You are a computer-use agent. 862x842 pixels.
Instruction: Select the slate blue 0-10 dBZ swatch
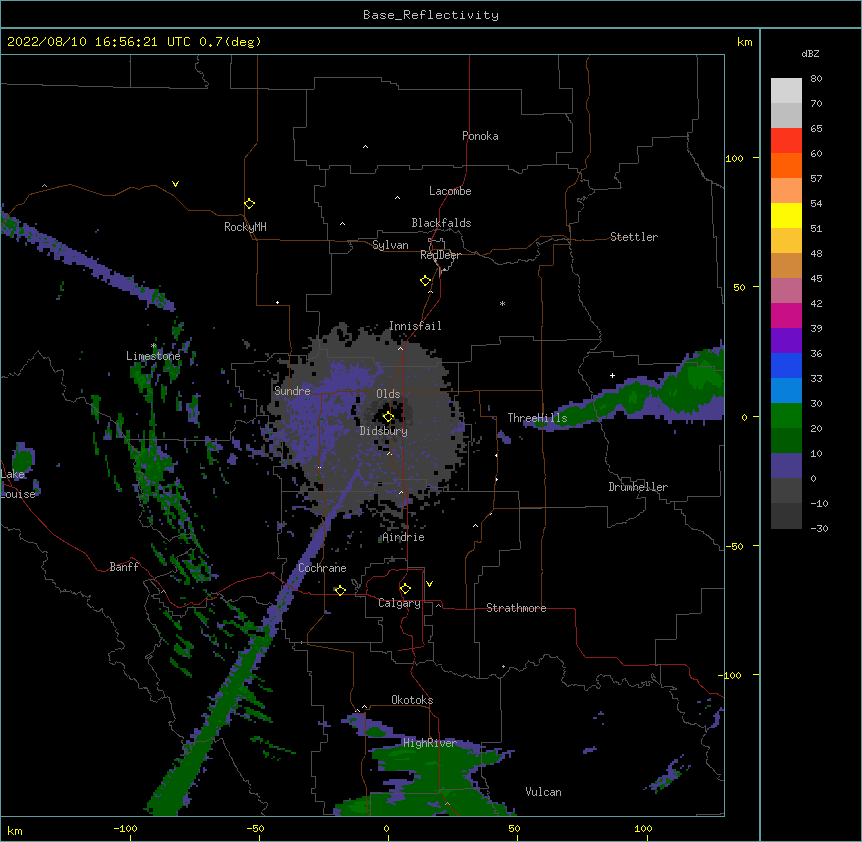pos(786,466)
